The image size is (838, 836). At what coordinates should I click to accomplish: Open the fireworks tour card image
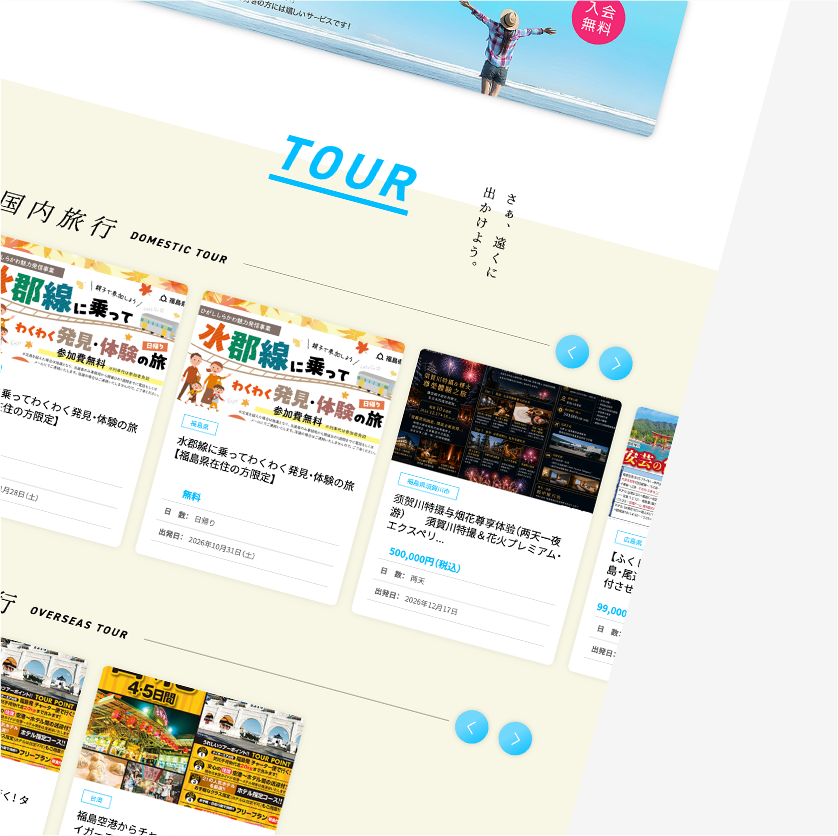pos(506,431)
